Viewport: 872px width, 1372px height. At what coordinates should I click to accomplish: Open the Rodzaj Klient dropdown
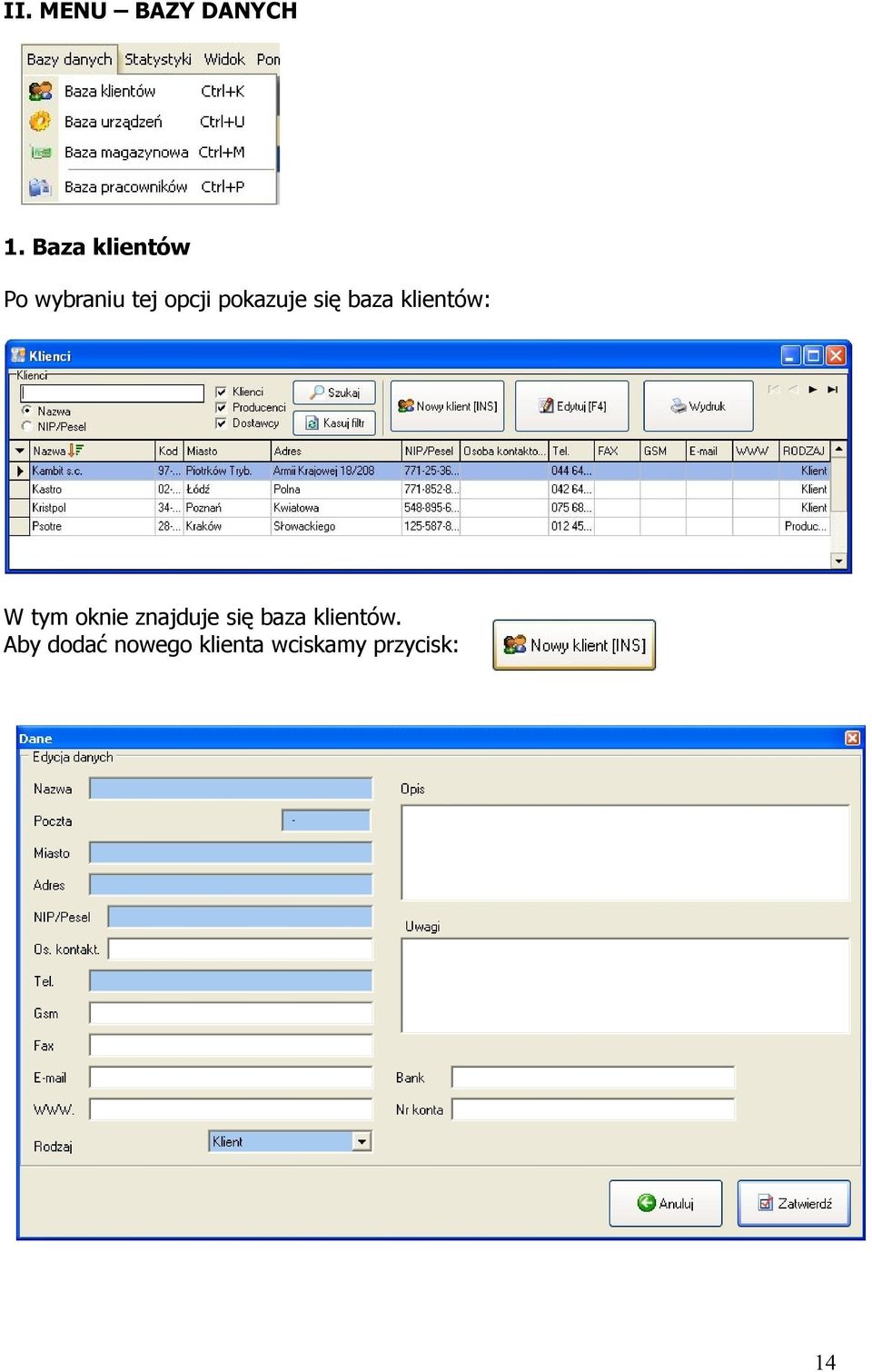362,1141
